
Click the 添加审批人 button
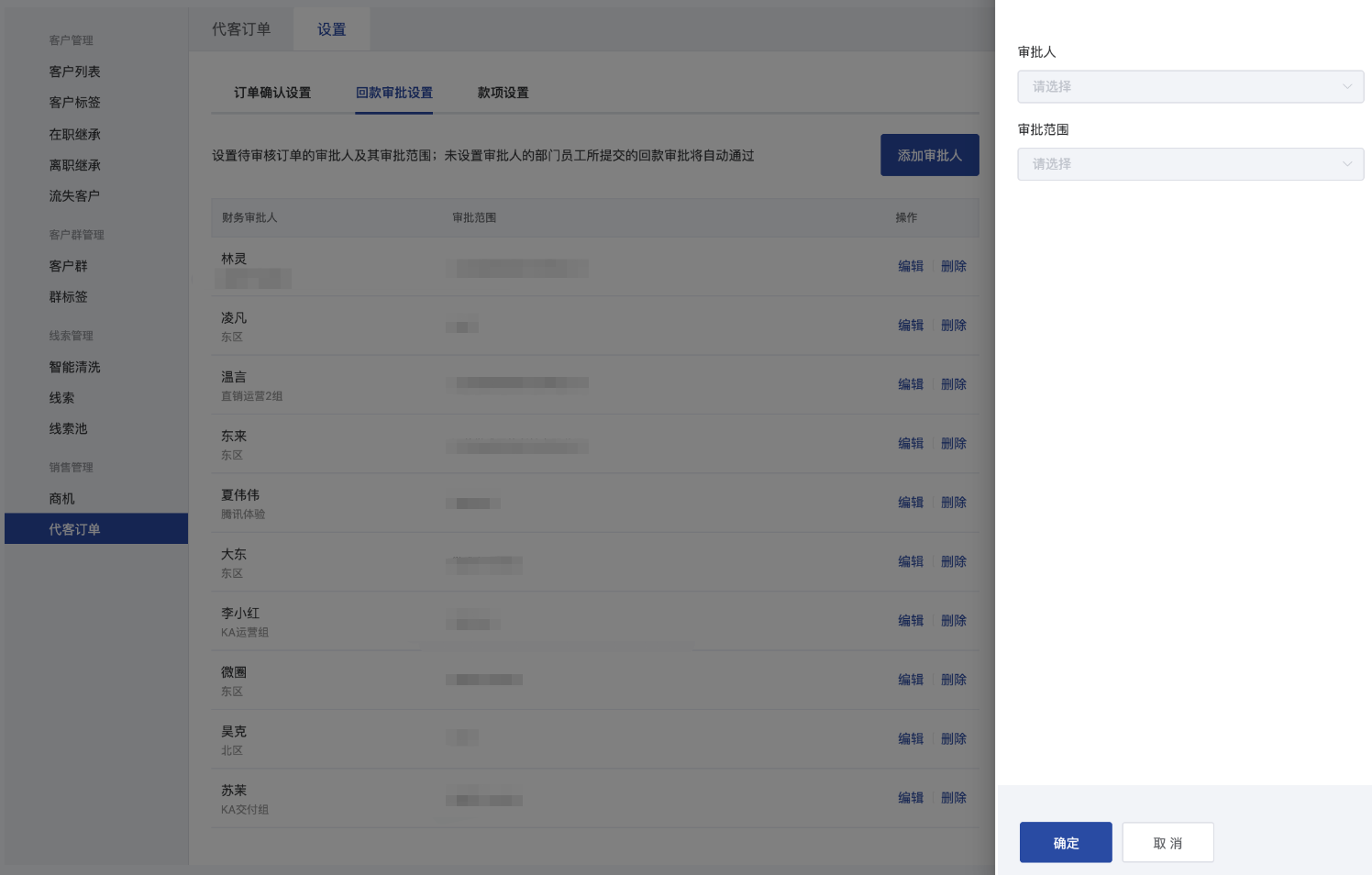pos(930,155)
